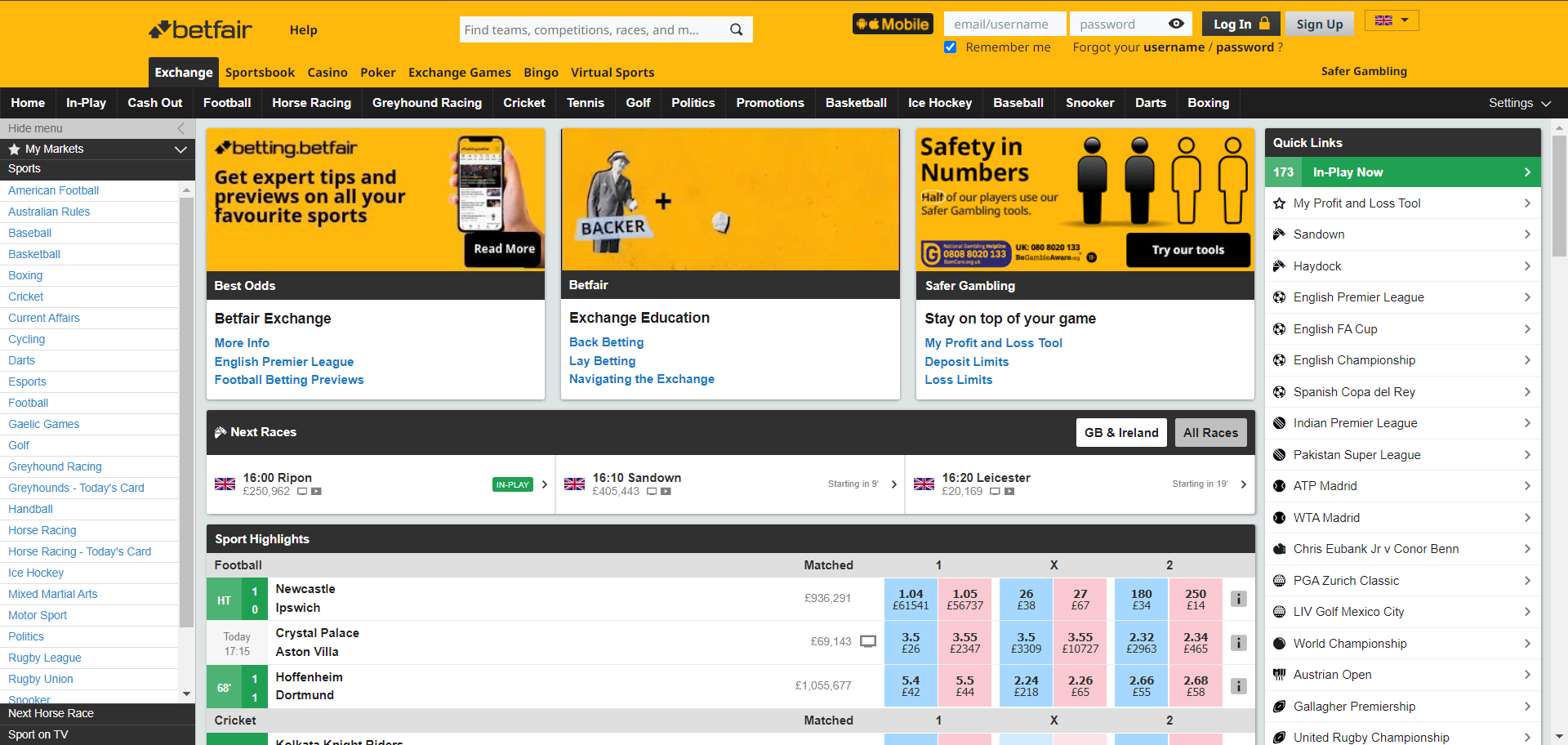Expand Pakistan Super League chevron
The width and height of the screenshot is (1568, 745).
point(1527,455)
